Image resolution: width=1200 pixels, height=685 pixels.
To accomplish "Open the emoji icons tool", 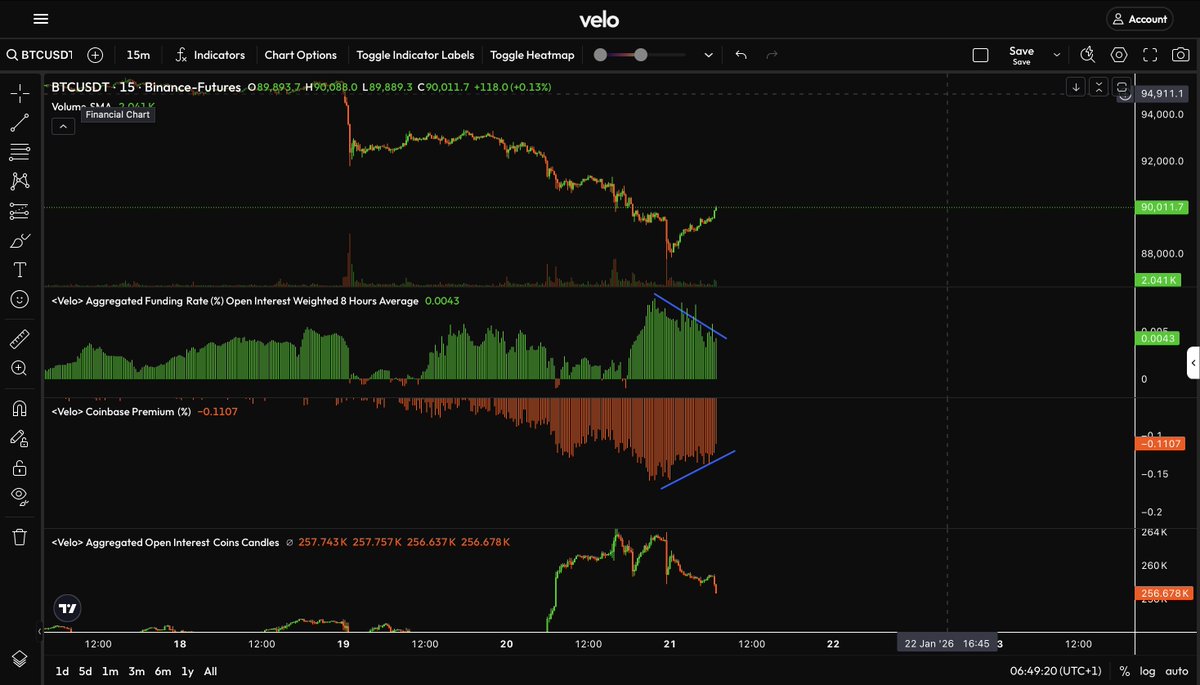I will tap(19, 299).
